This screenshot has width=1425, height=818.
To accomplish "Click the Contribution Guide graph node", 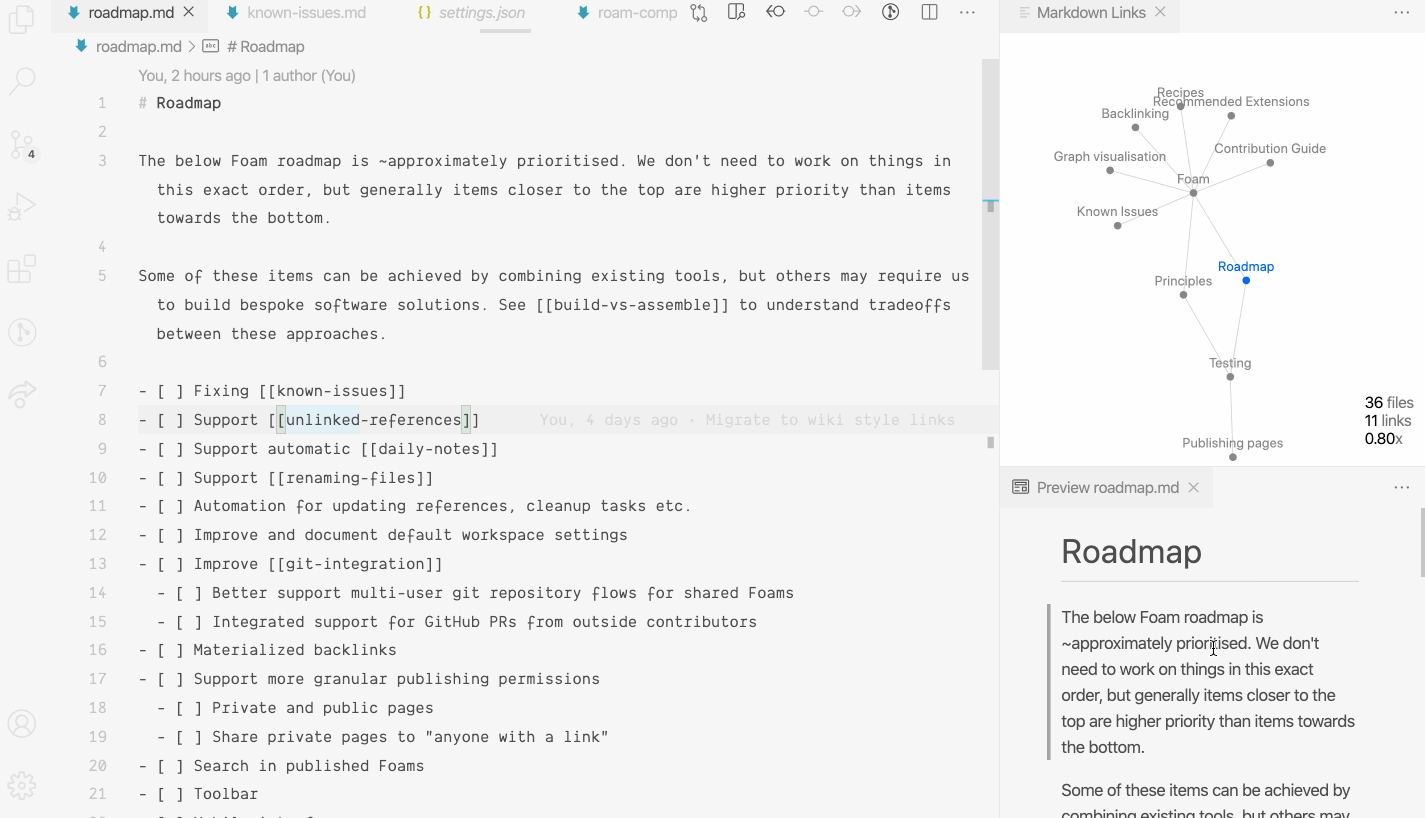I will pos(1270,162).
